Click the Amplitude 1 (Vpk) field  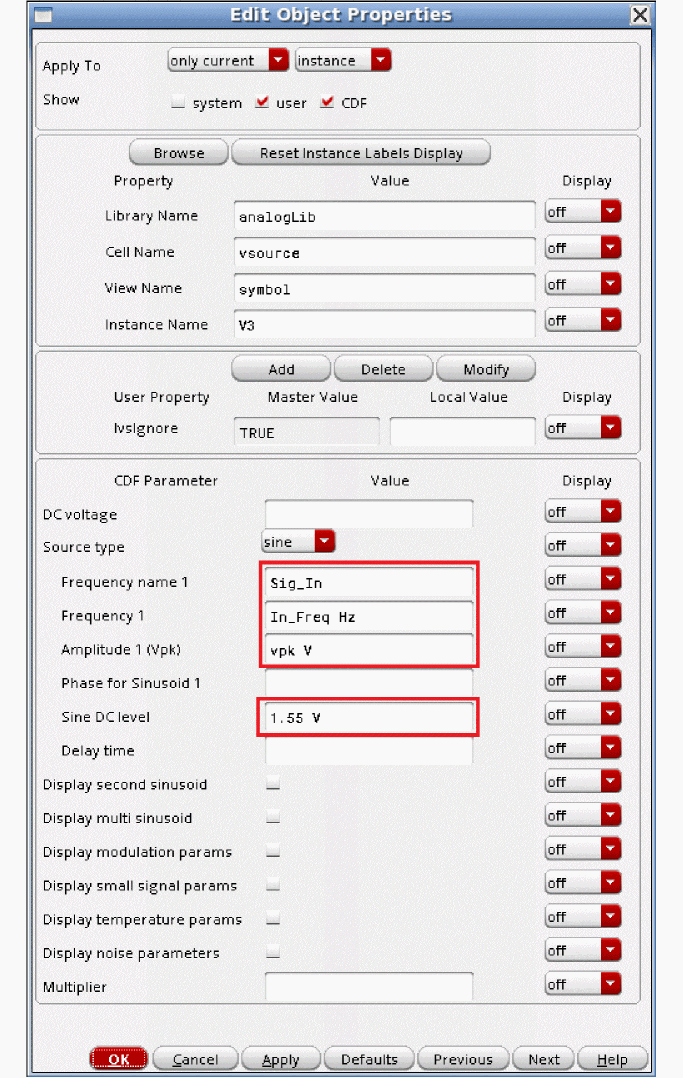(x=369, y=650)
